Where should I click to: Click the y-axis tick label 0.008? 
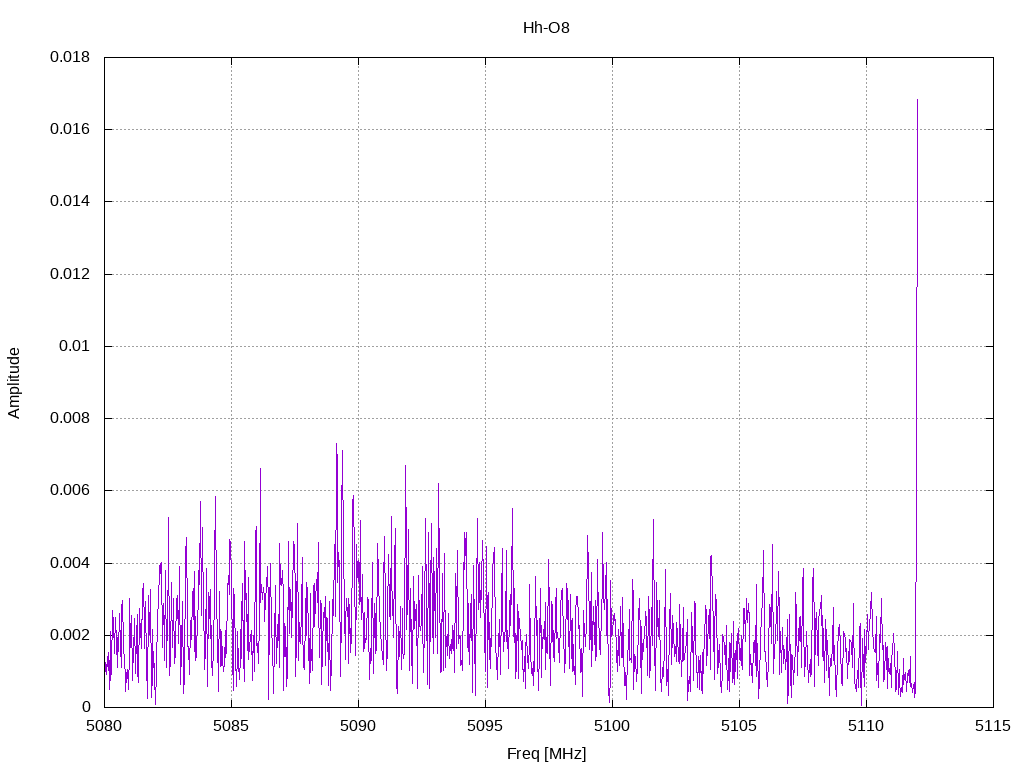click(70, 418)
